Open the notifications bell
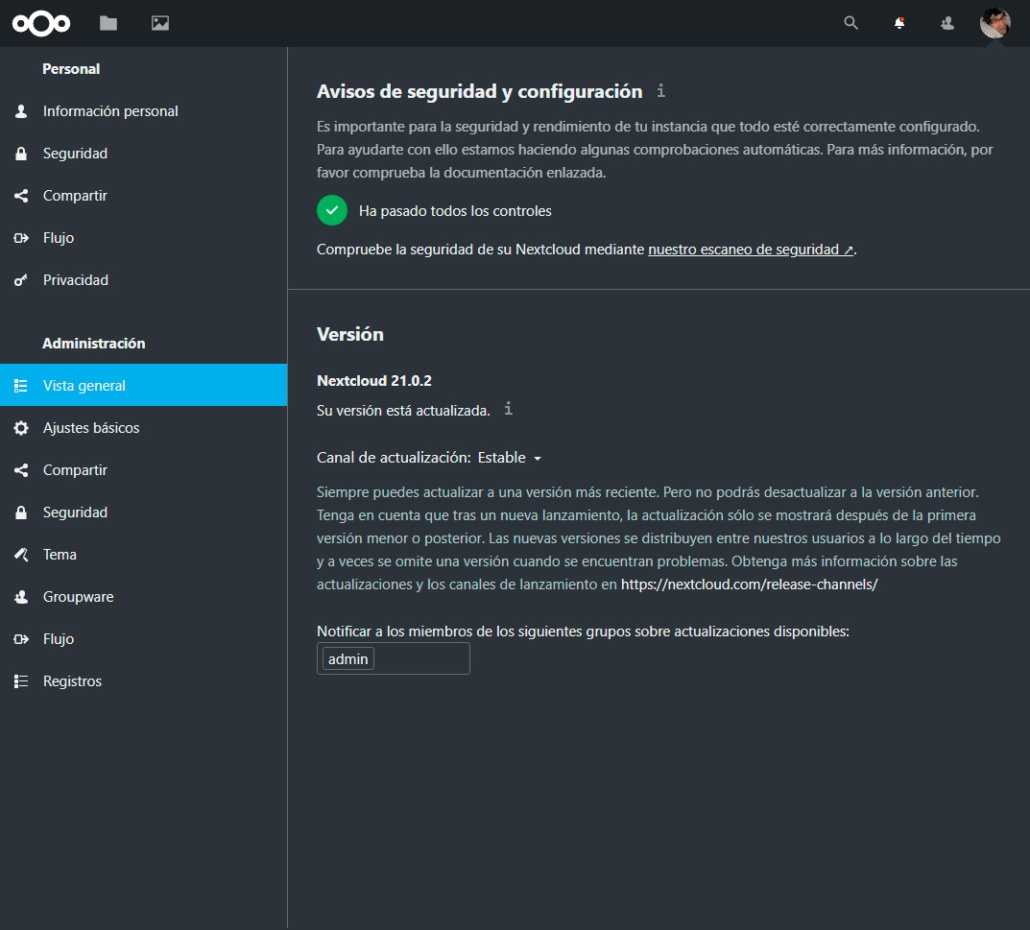Image resolution: width=1030 pixels, height=930 pixels. click(899, 22)
